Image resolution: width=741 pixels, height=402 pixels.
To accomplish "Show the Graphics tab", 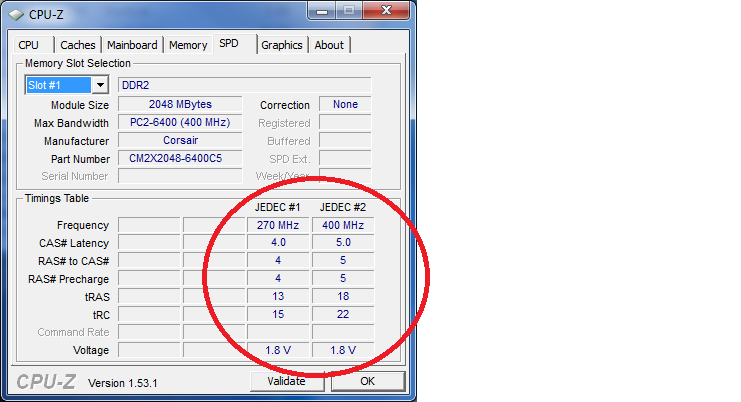I will point(282,45).
